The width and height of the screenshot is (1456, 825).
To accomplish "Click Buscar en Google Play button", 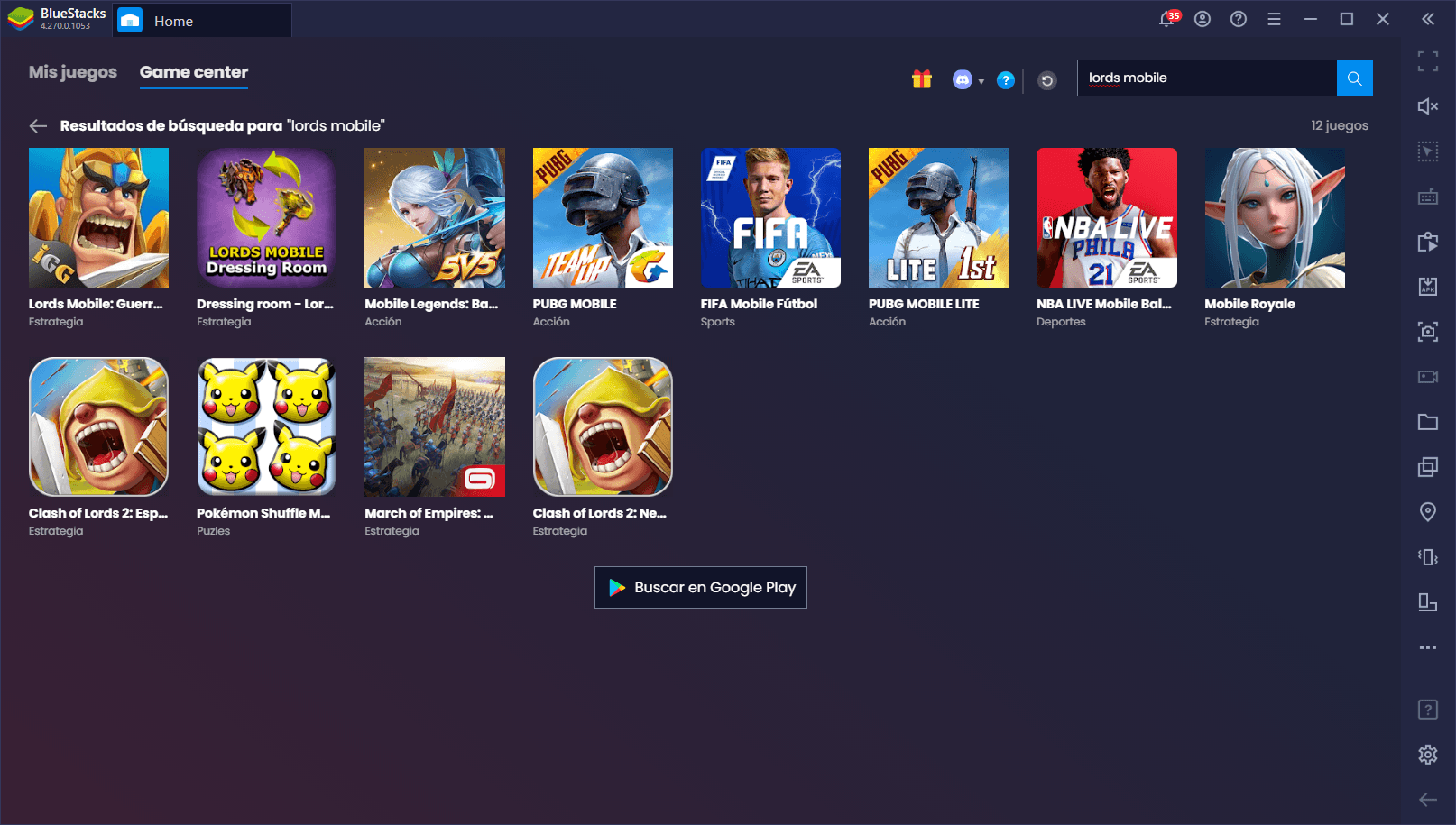I will [x=701, y=588].
